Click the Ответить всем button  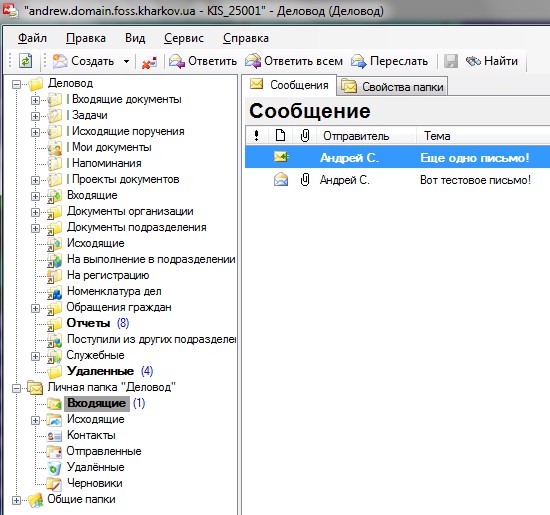pos(294,61)
